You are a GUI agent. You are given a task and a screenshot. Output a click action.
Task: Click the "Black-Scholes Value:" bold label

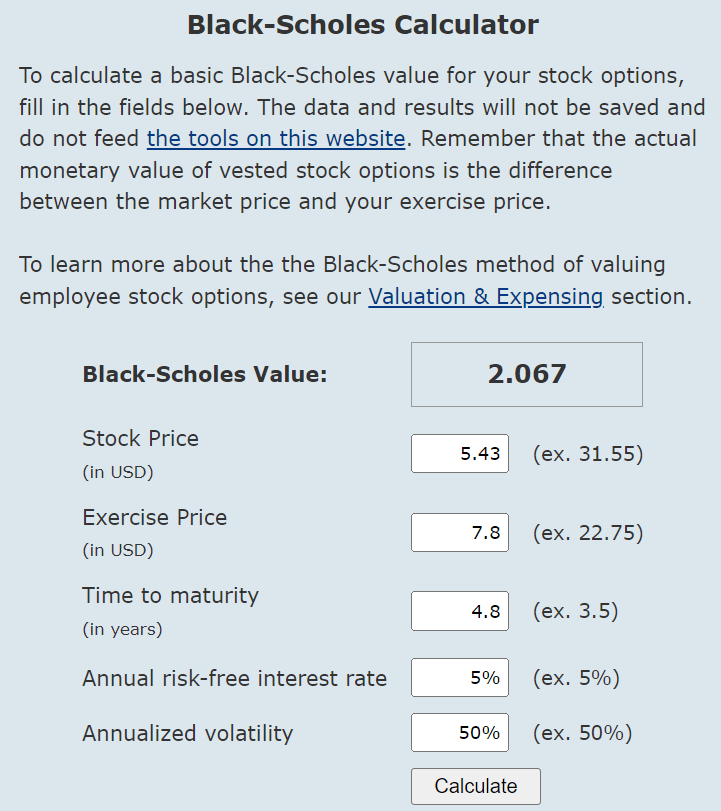click(205, 374)
